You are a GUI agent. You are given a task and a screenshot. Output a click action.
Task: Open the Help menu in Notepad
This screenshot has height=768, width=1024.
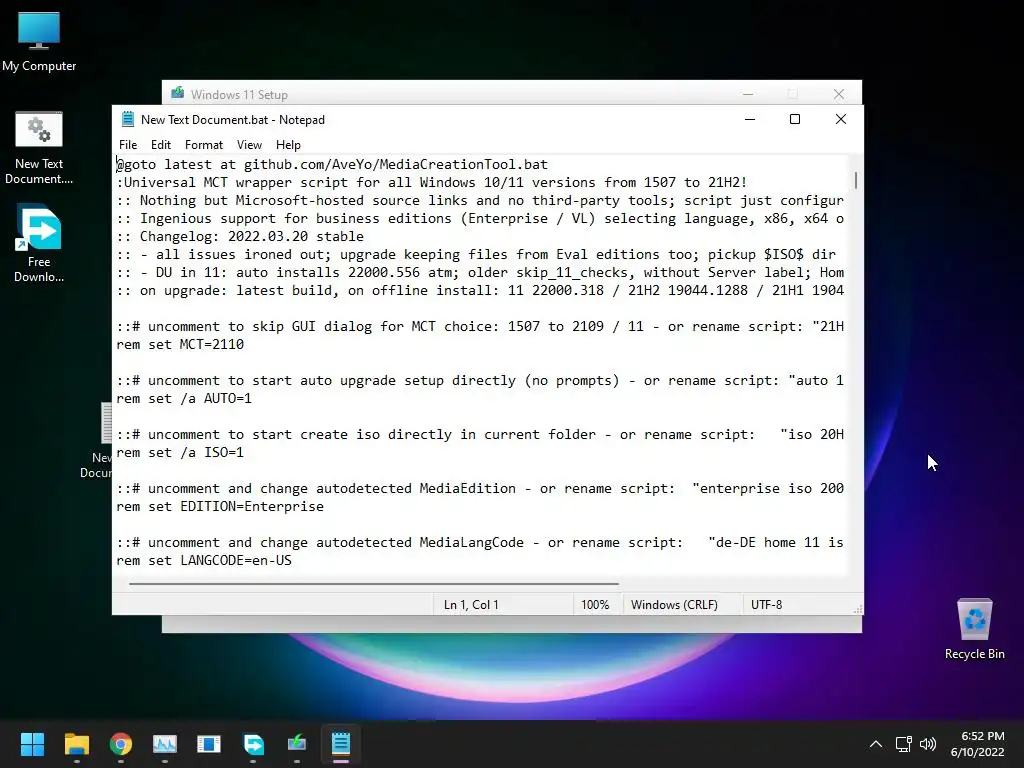coord(288,145)
